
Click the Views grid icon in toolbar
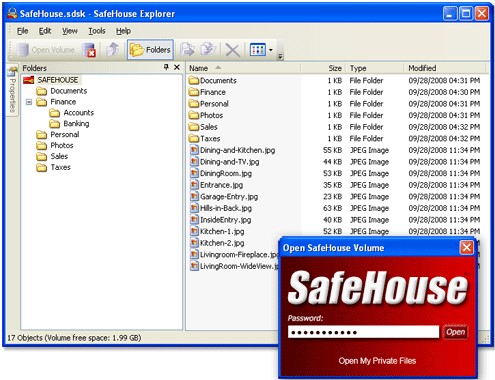coord(258,50)
